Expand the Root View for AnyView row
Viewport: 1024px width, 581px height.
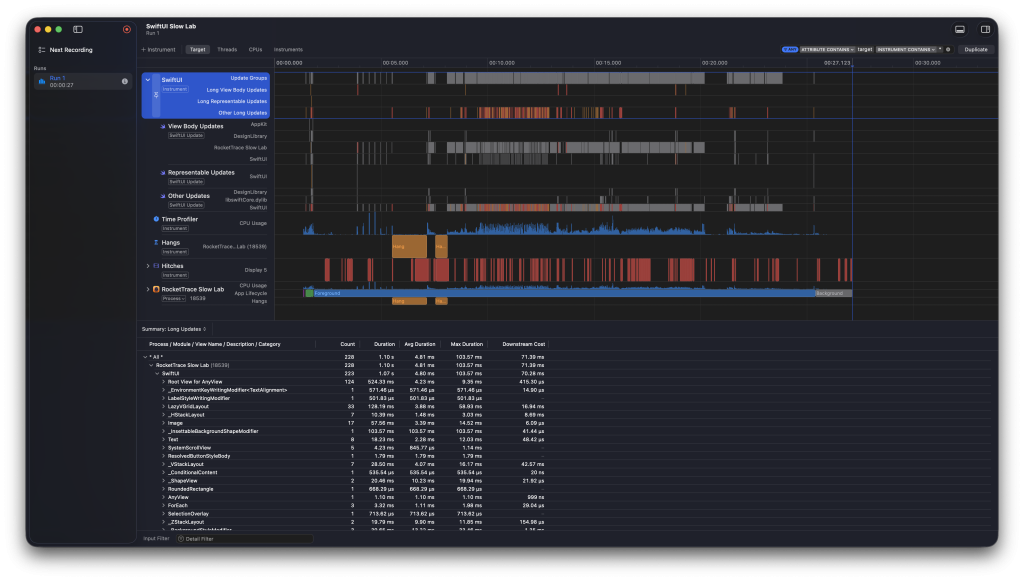coord(163,382)
